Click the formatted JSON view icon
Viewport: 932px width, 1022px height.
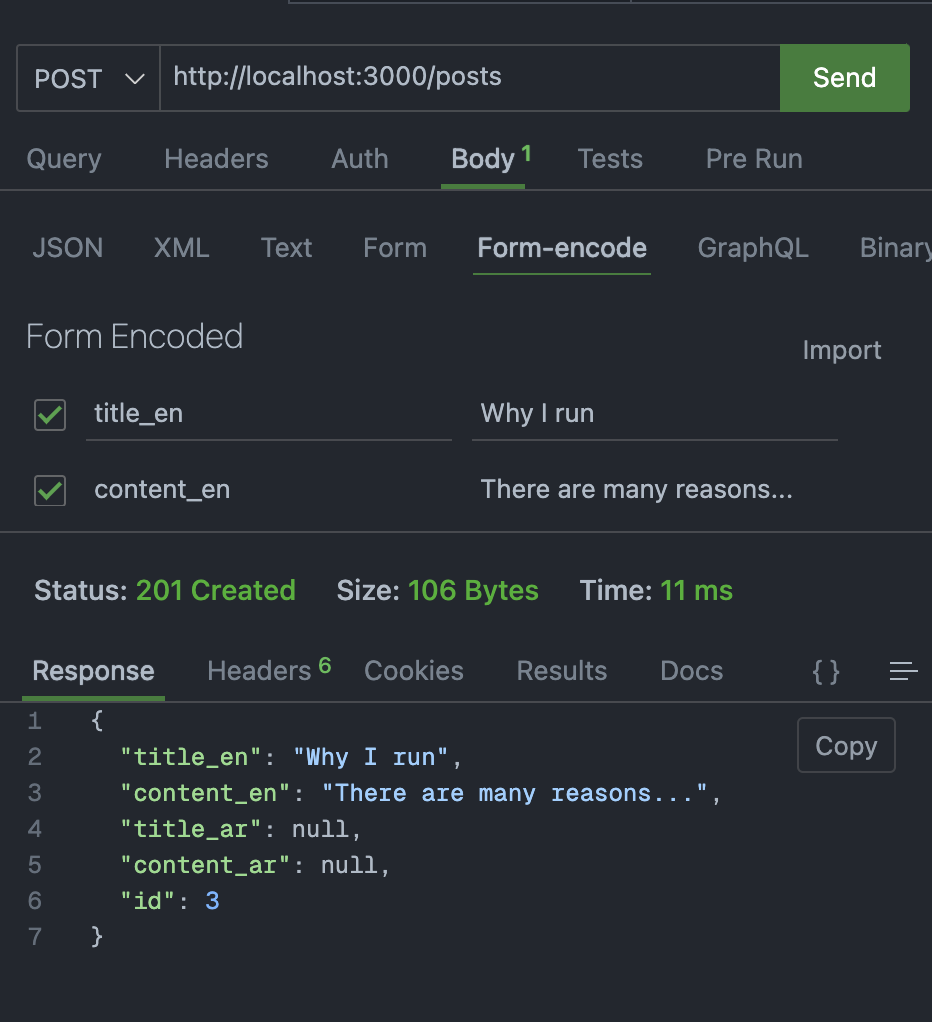click(826, 671)
